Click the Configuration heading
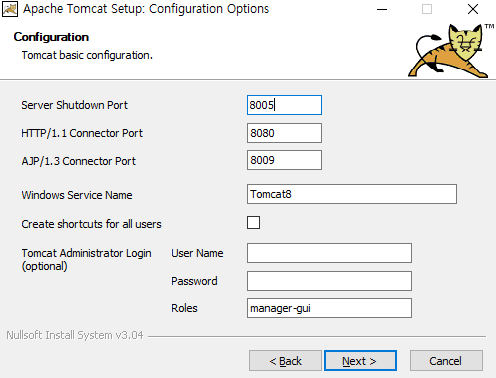This screenshot has width=496, height=378. click(x=51, y=37)
